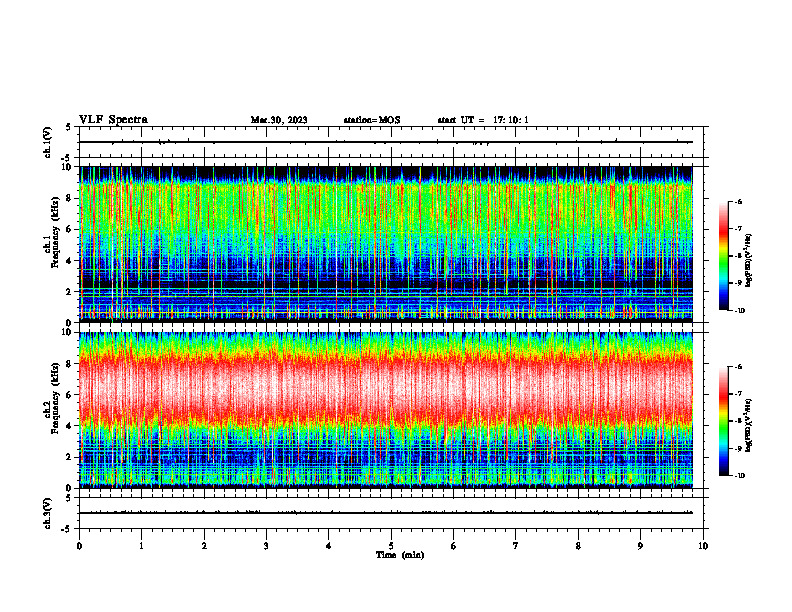Click the "-10" tick on ch.2 colorbar
Image resolution: width=792 pixels, height=612 pixels.
click(x=740, y=476)
